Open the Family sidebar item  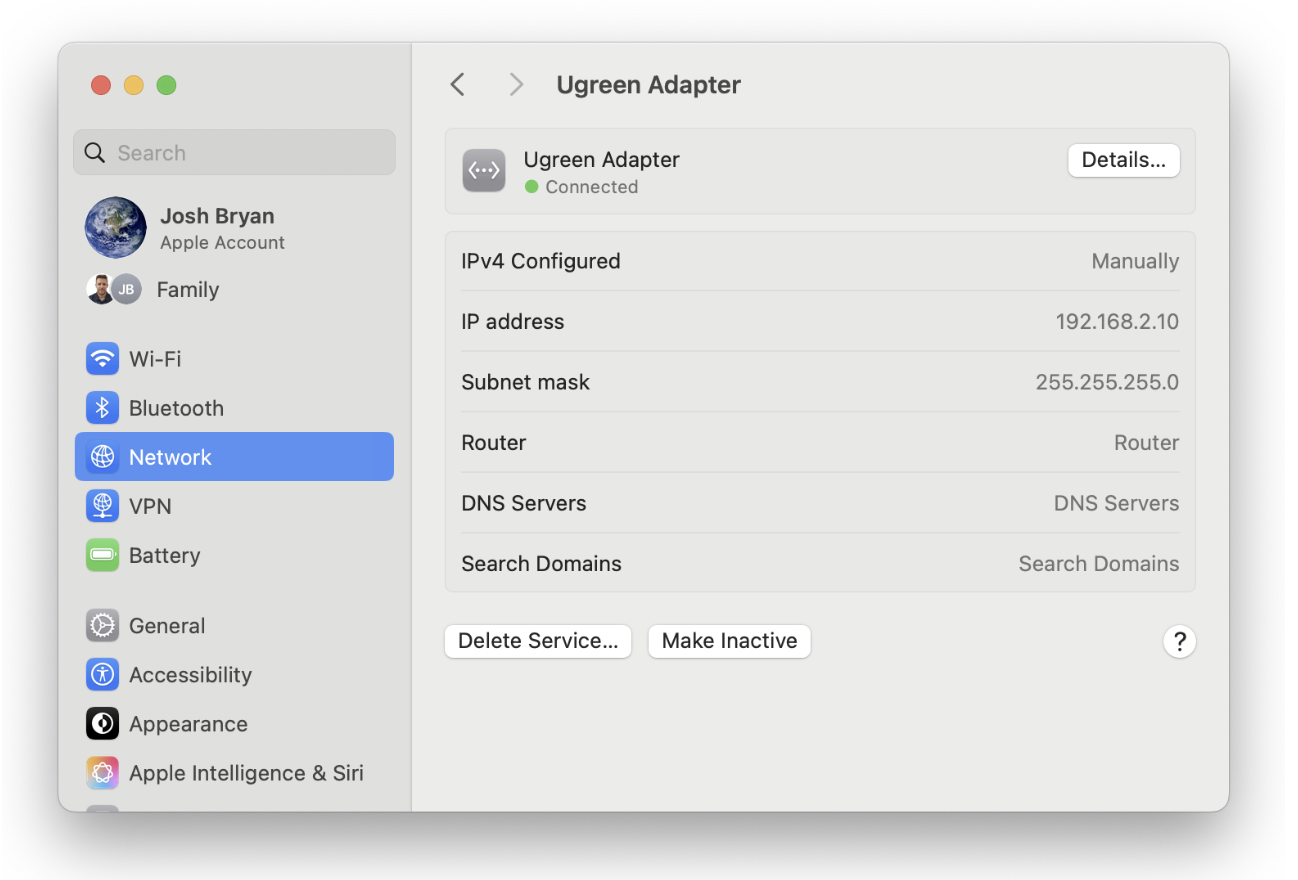pyautogui.click(x=187, y=290)
